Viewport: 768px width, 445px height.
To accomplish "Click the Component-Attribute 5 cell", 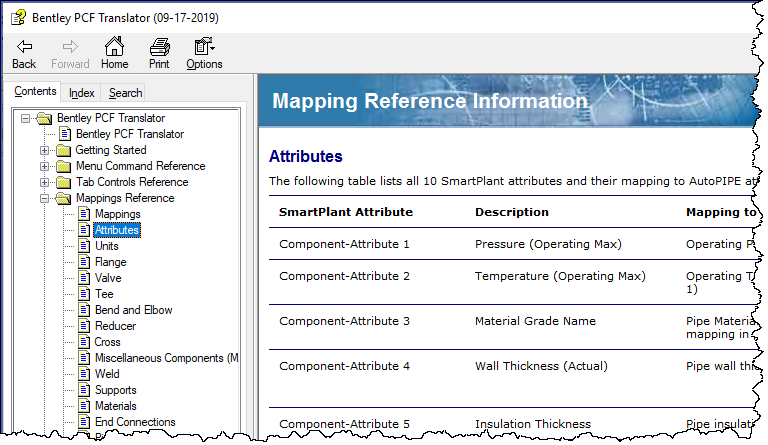I will [x=344, y=424].
